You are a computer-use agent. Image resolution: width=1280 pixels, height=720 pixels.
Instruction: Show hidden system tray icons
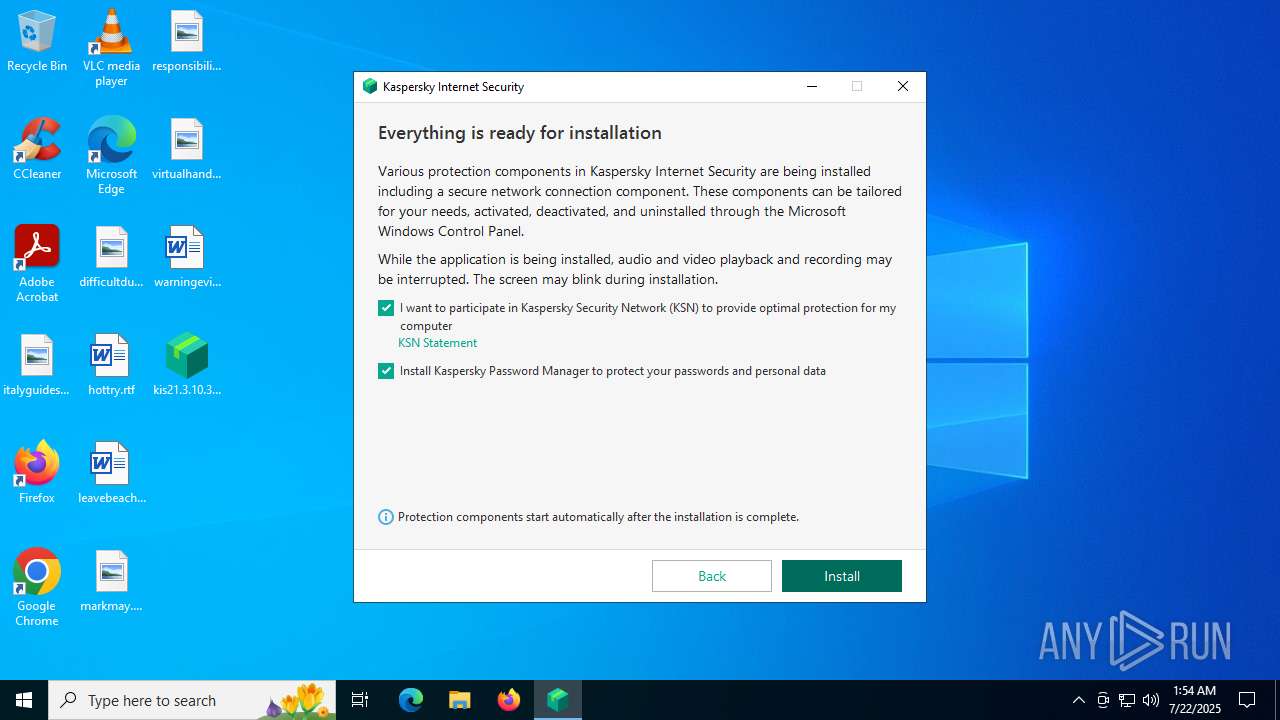[1078, 700]
